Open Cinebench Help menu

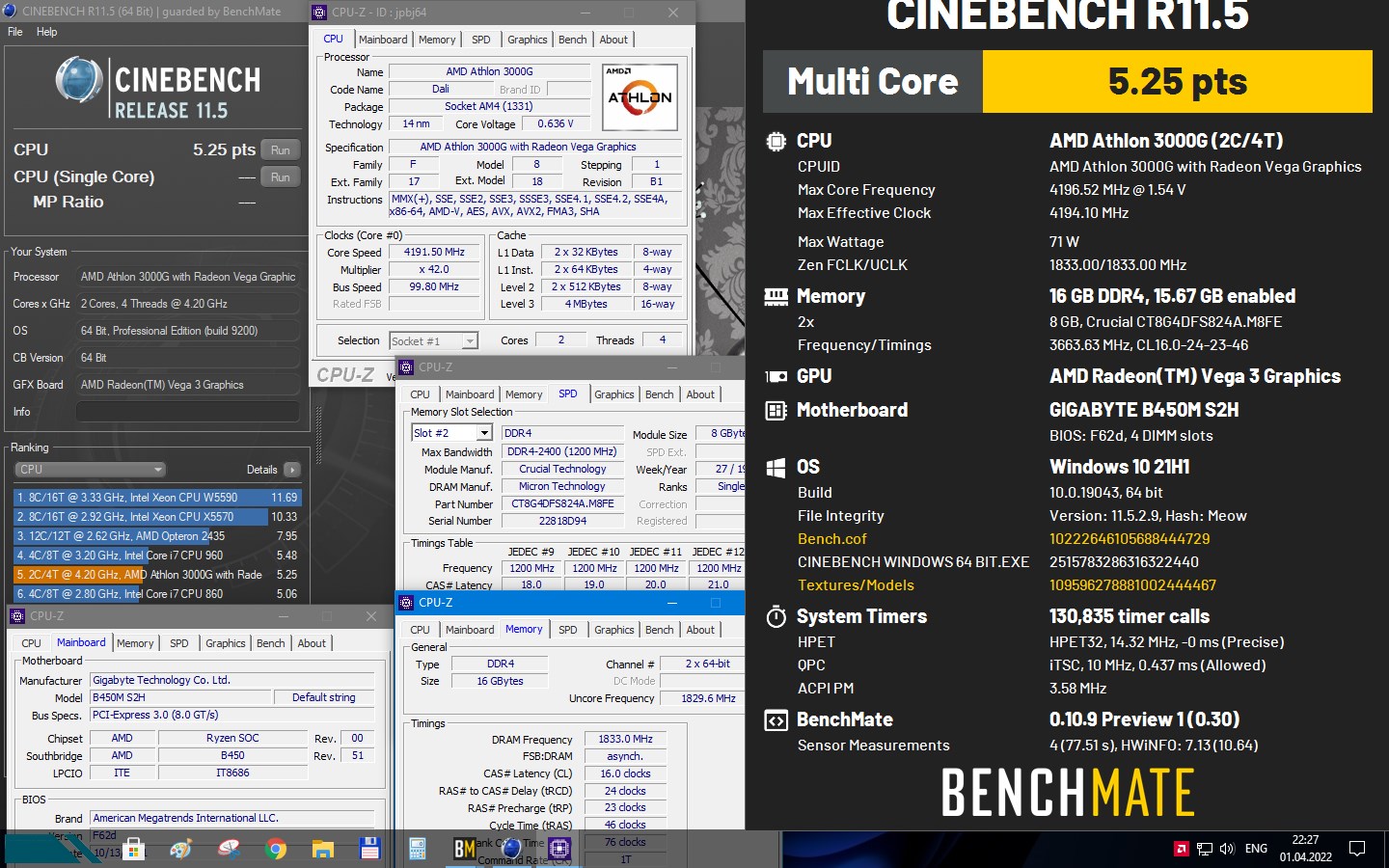(46, 32)
